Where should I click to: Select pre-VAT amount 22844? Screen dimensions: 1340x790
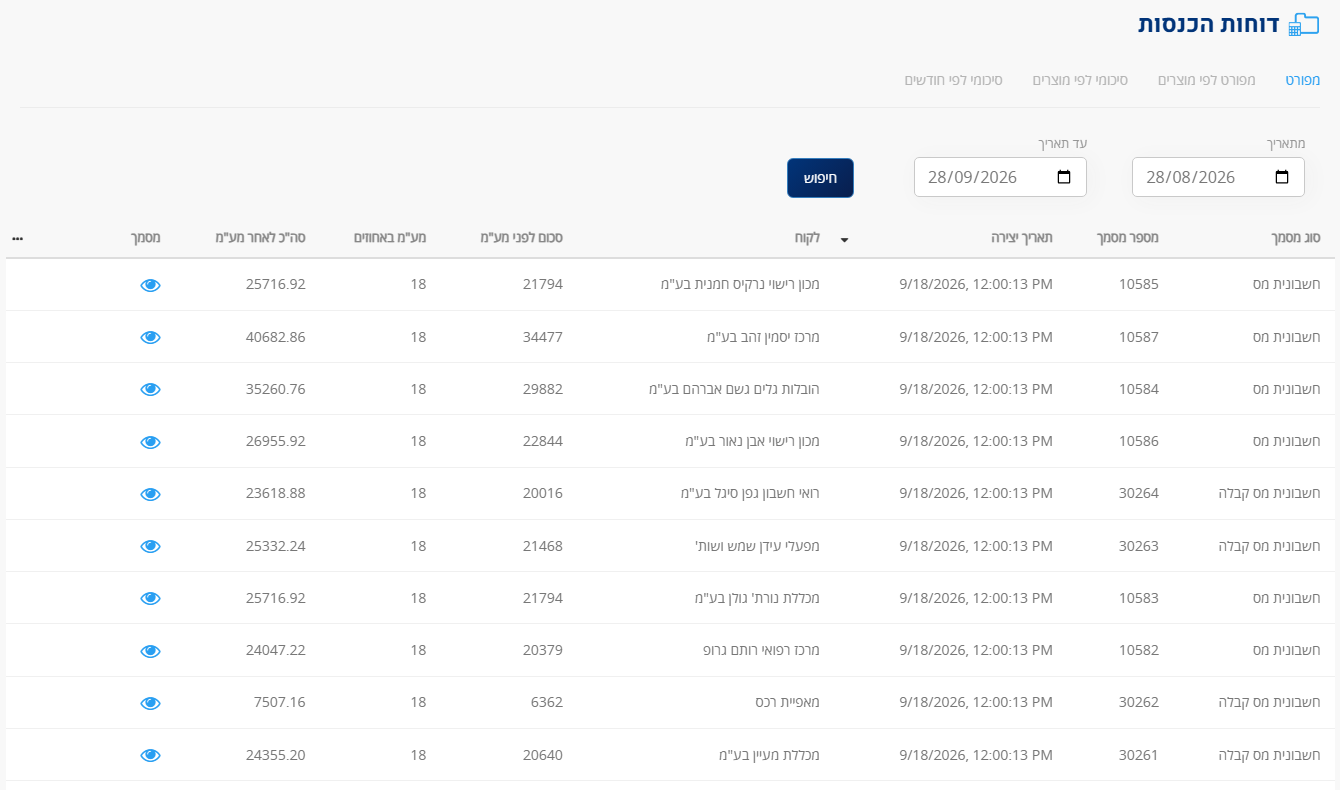[543, 442]
